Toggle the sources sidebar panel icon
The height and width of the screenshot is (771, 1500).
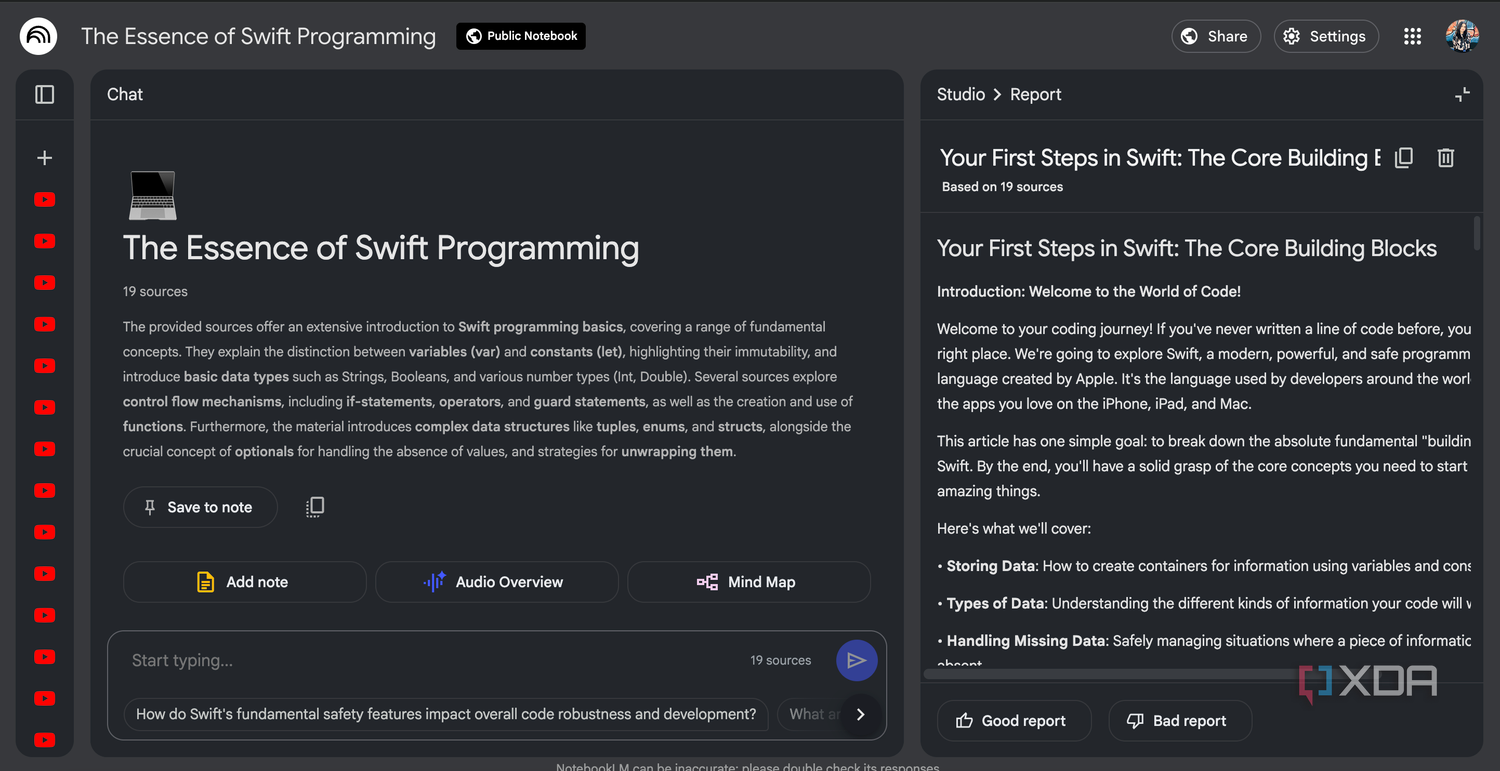coord(45,94)
